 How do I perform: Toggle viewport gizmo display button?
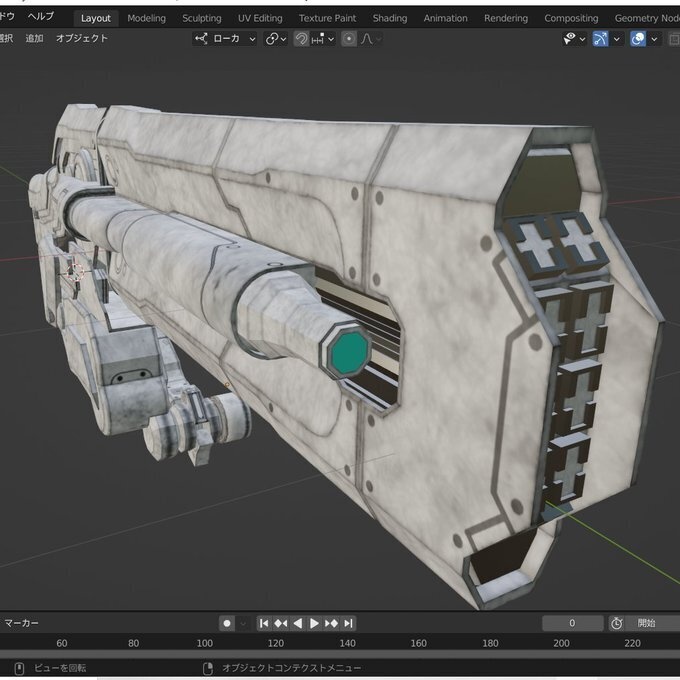(x=600, y=39)
